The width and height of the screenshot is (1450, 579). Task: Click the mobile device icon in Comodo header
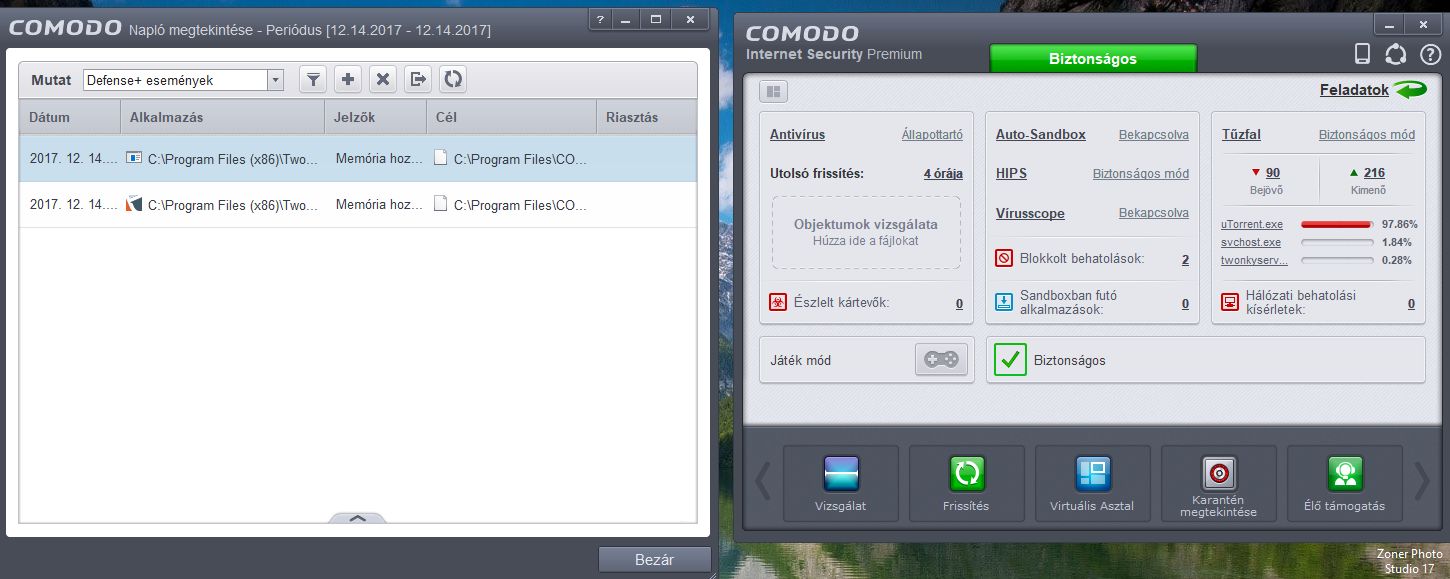pos(1361,54)
